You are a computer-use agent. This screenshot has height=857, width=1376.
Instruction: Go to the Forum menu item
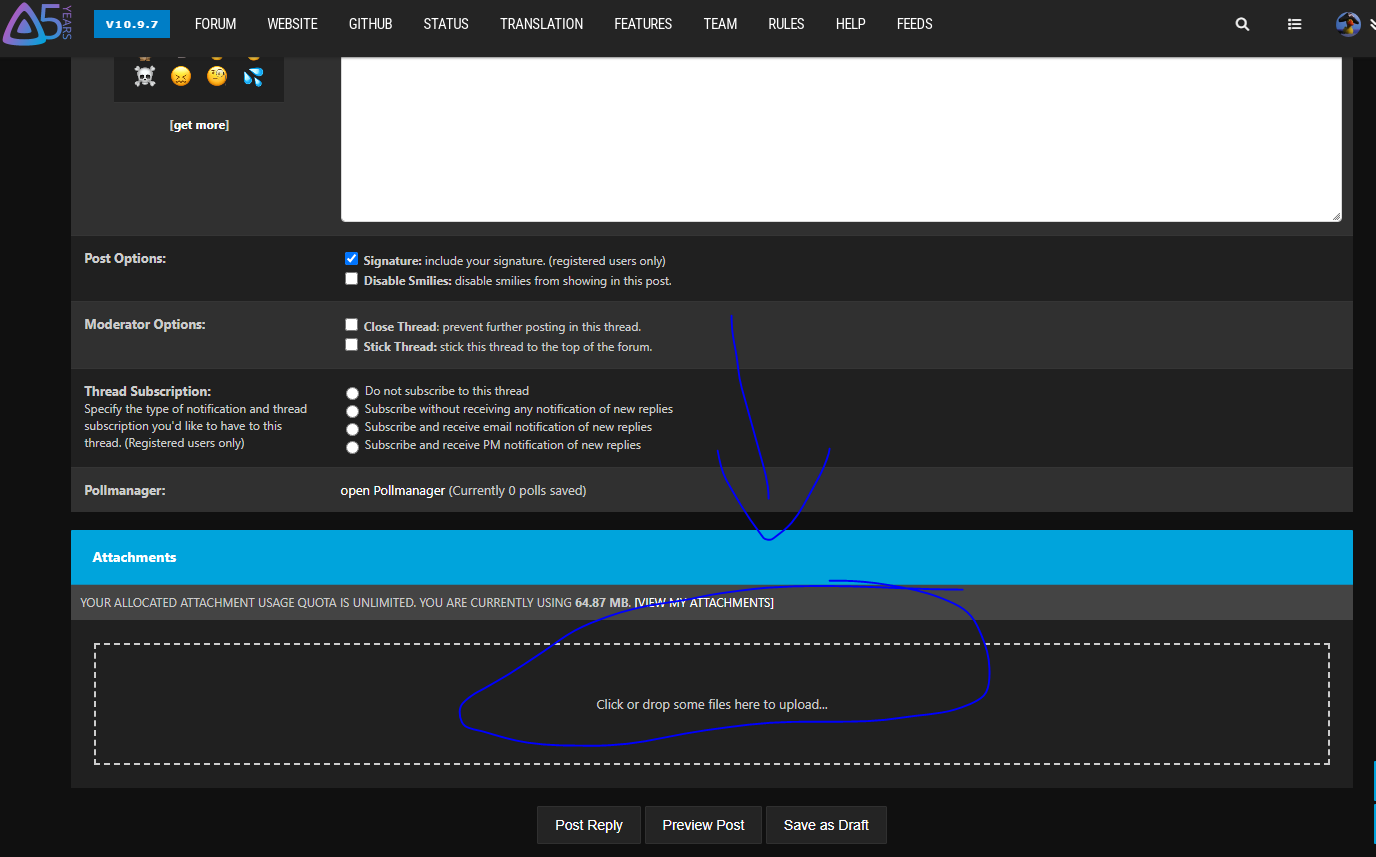click(x=215, y=24)
